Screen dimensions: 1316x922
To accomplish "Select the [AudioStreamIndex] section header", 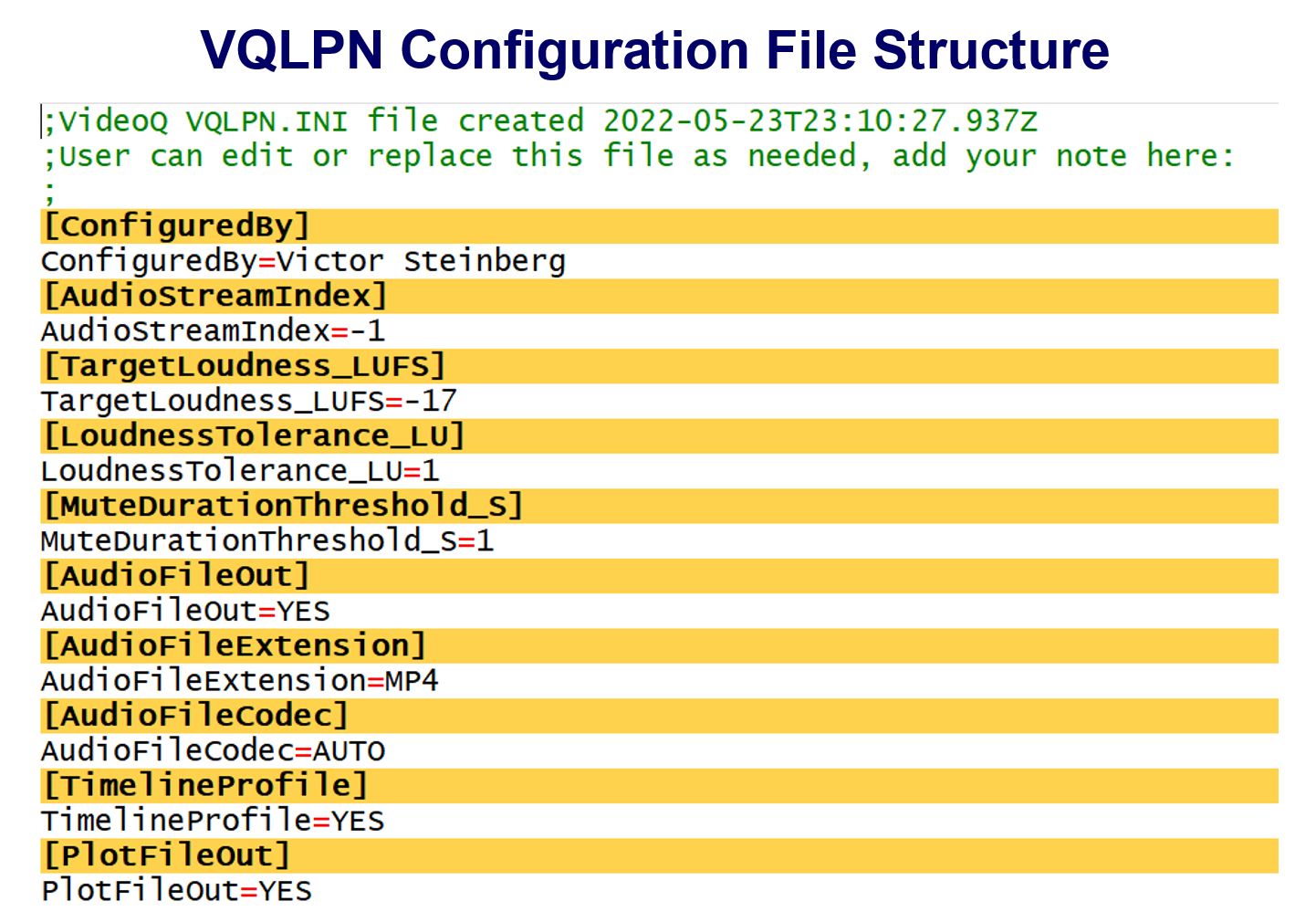I will 215,296.
